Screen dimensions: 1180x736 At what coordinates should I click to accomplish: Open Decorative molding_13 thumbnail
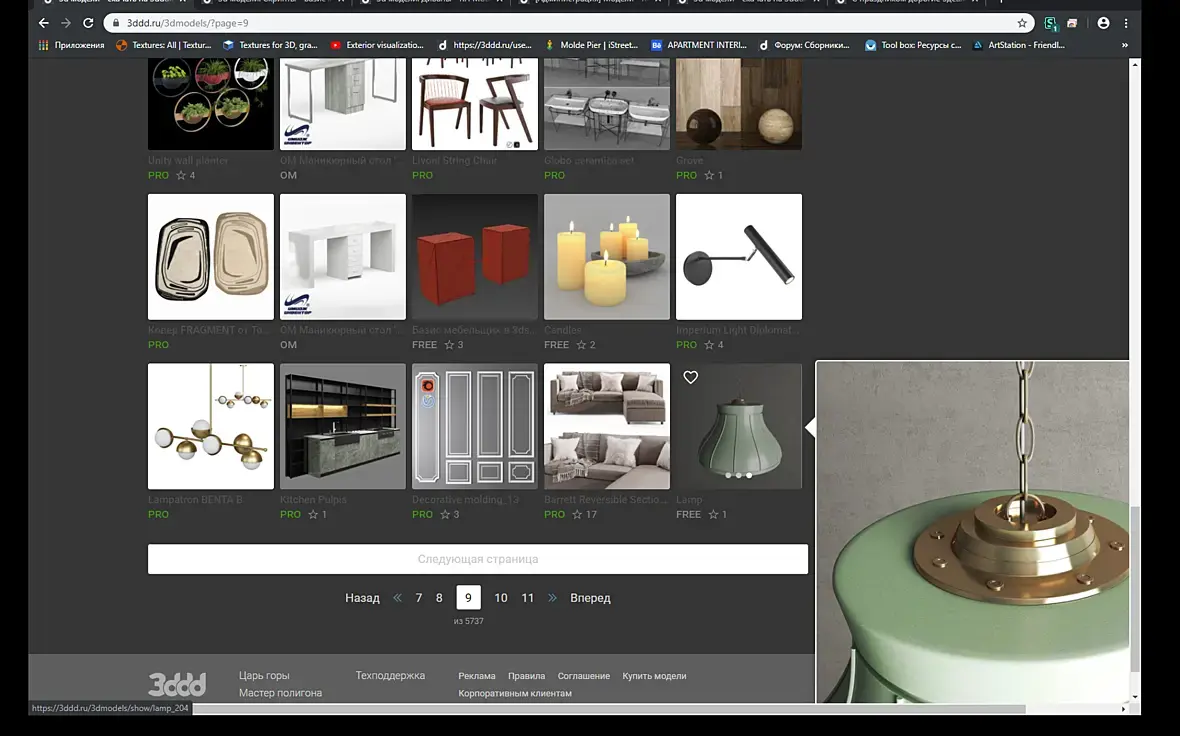point(475,427)
